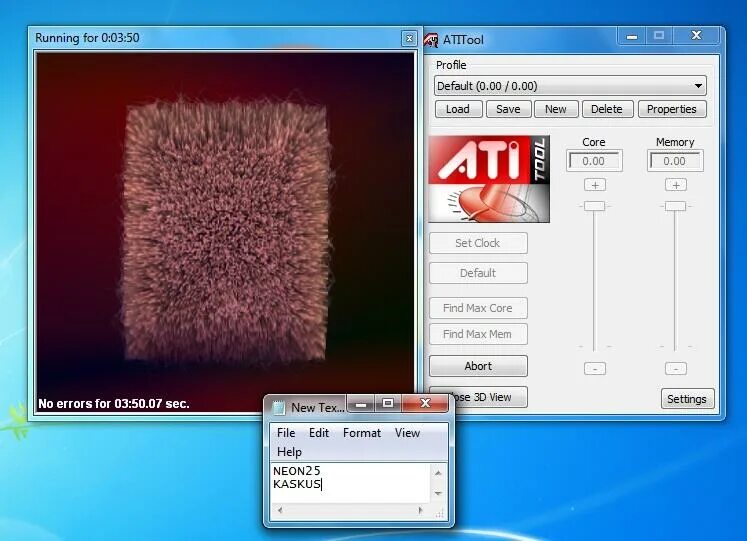
Task: Close the ATITool window
Action: [x=697, y=36]
